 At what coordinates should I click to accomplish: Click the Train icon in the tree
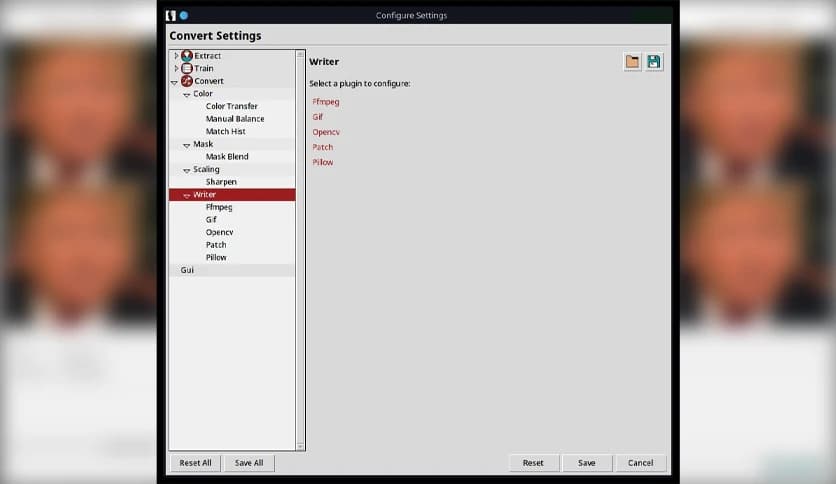pos(187,68)
